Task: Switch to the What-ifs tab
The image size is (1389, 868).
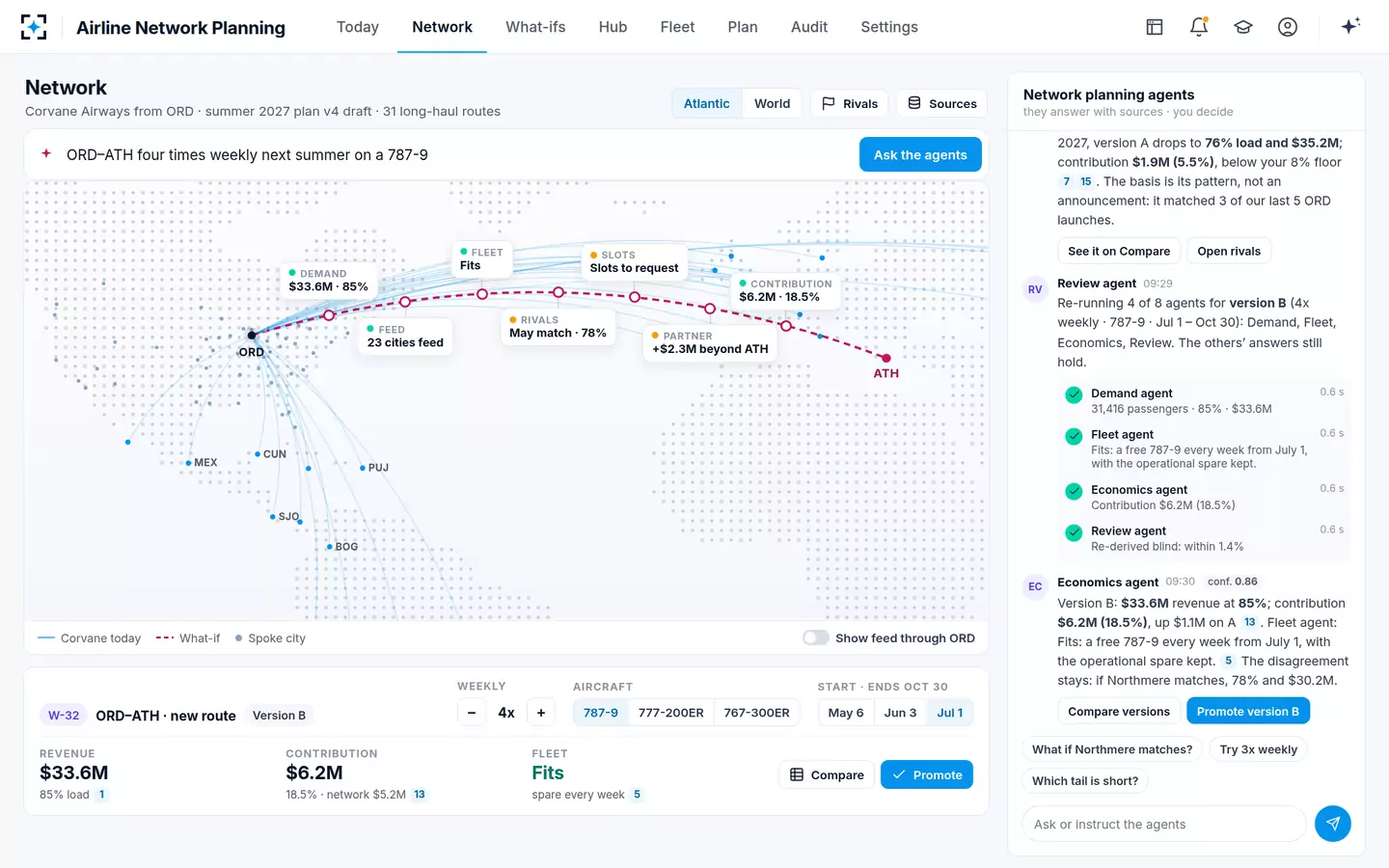Action: pos(535,27)
